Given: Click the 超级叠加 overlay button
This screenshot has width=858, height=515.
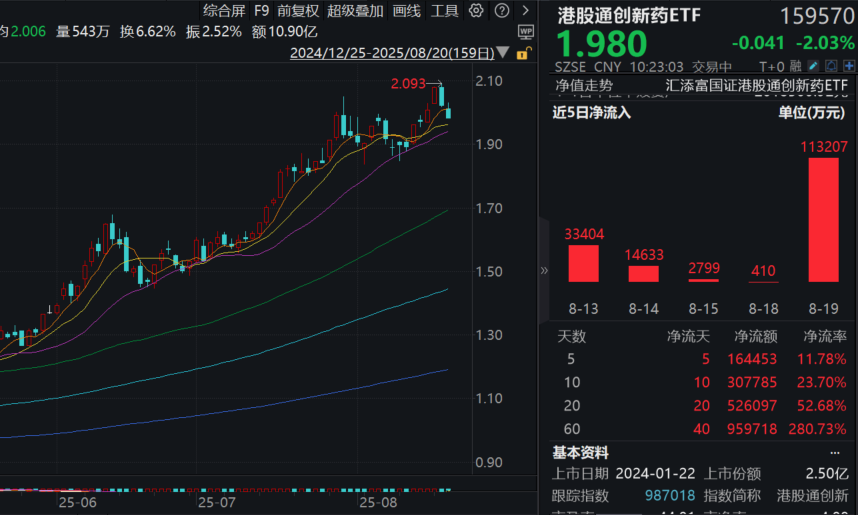Looking at the screenshot, I should coord(355,11).
